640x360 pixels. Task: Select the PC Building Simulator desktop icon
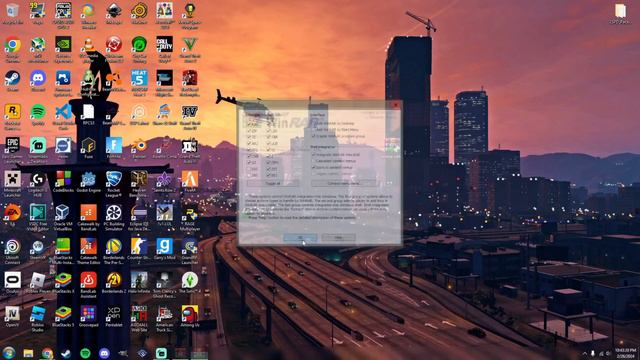113,217
